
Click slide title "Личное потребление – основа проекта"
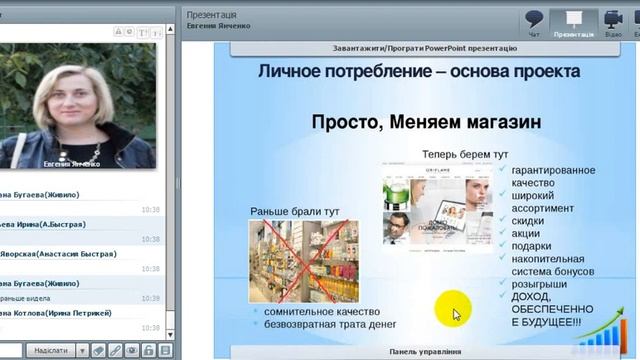point(419,71)
